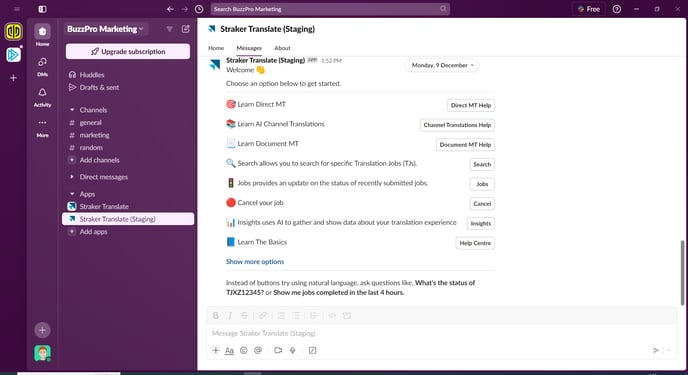The image size is (688, 375).
Task: Attach a file with plus icon
Action: click(x=215, y=350)
